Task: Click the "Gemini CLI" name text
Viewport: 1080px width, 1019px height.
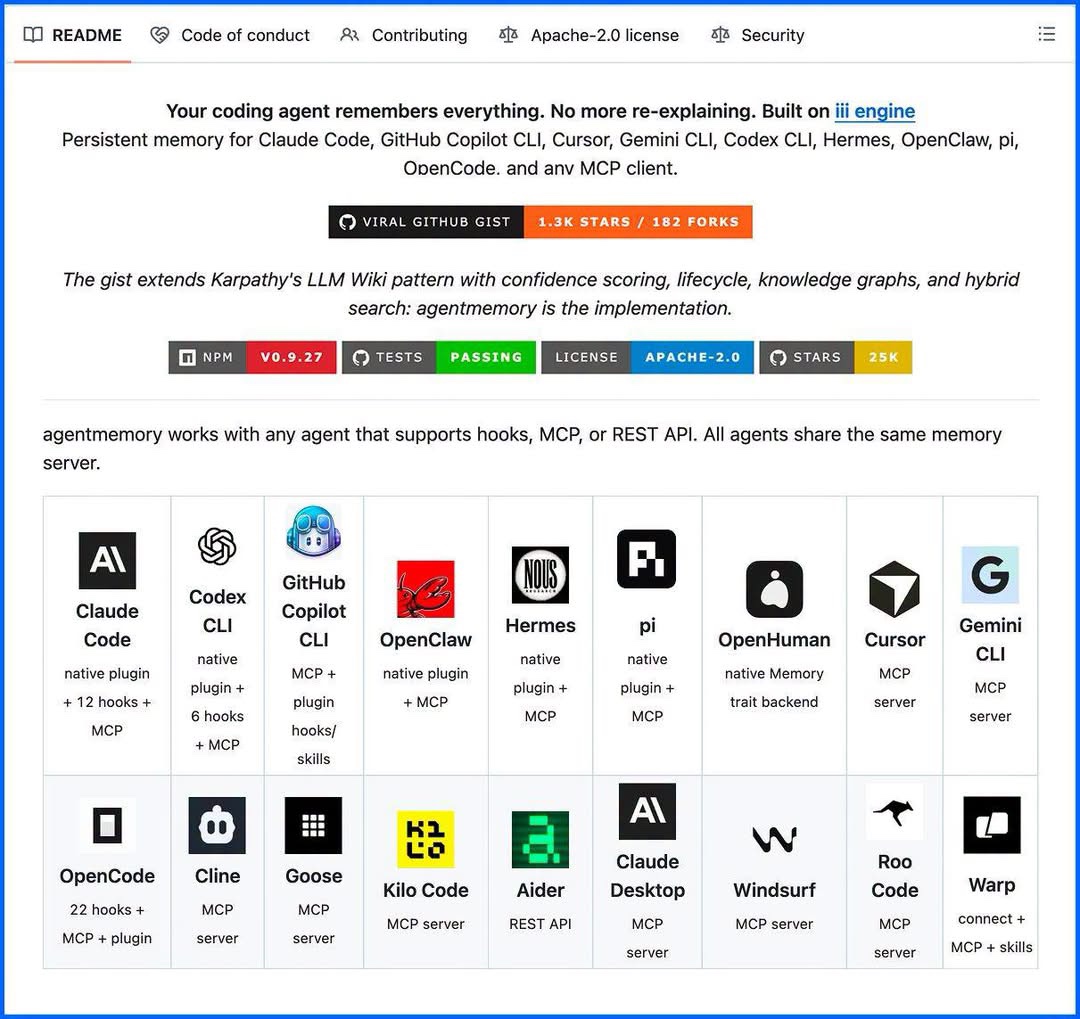Action: pyautogui.click(x=990, y=640)
